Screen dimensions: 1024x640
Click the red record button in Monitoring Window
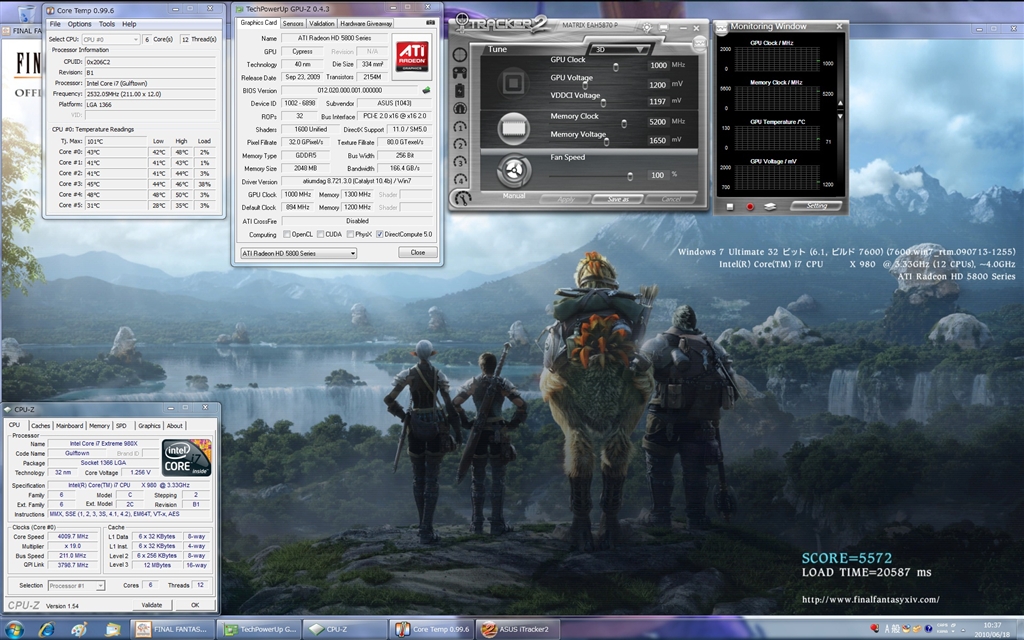tap(748, 206)
